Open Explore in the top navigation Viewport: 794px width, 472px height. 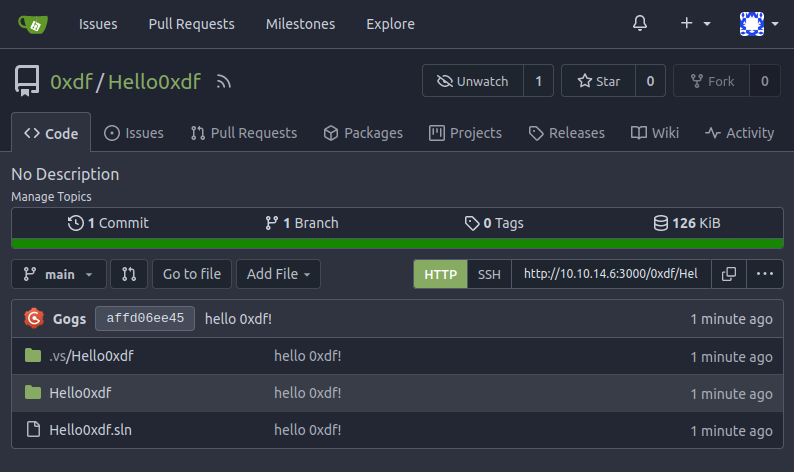click(390, 24)
